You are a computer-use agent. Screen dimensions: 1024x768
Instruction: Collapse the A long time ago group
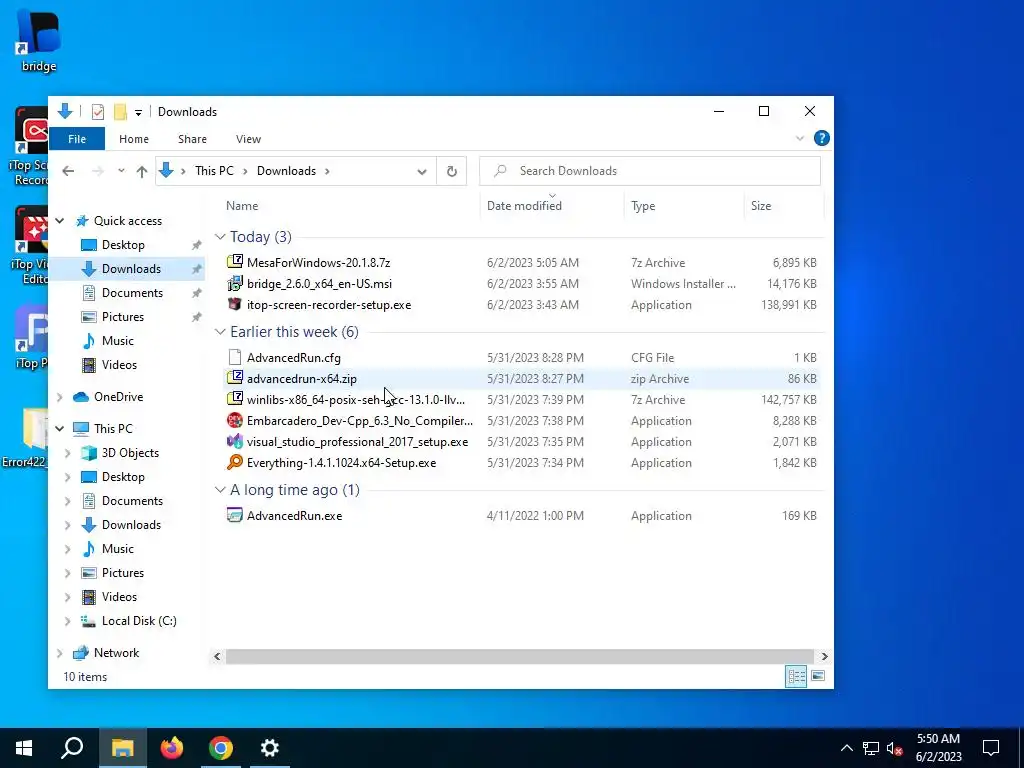point(220,490)
